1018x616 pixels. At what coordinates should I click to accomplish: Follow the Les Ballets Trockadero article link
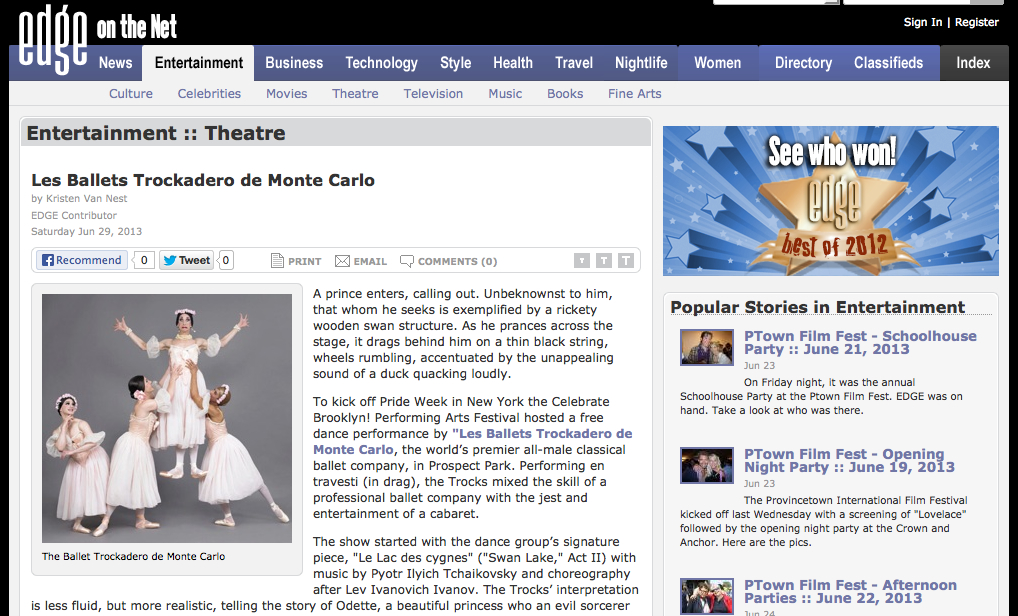(543, 434)
